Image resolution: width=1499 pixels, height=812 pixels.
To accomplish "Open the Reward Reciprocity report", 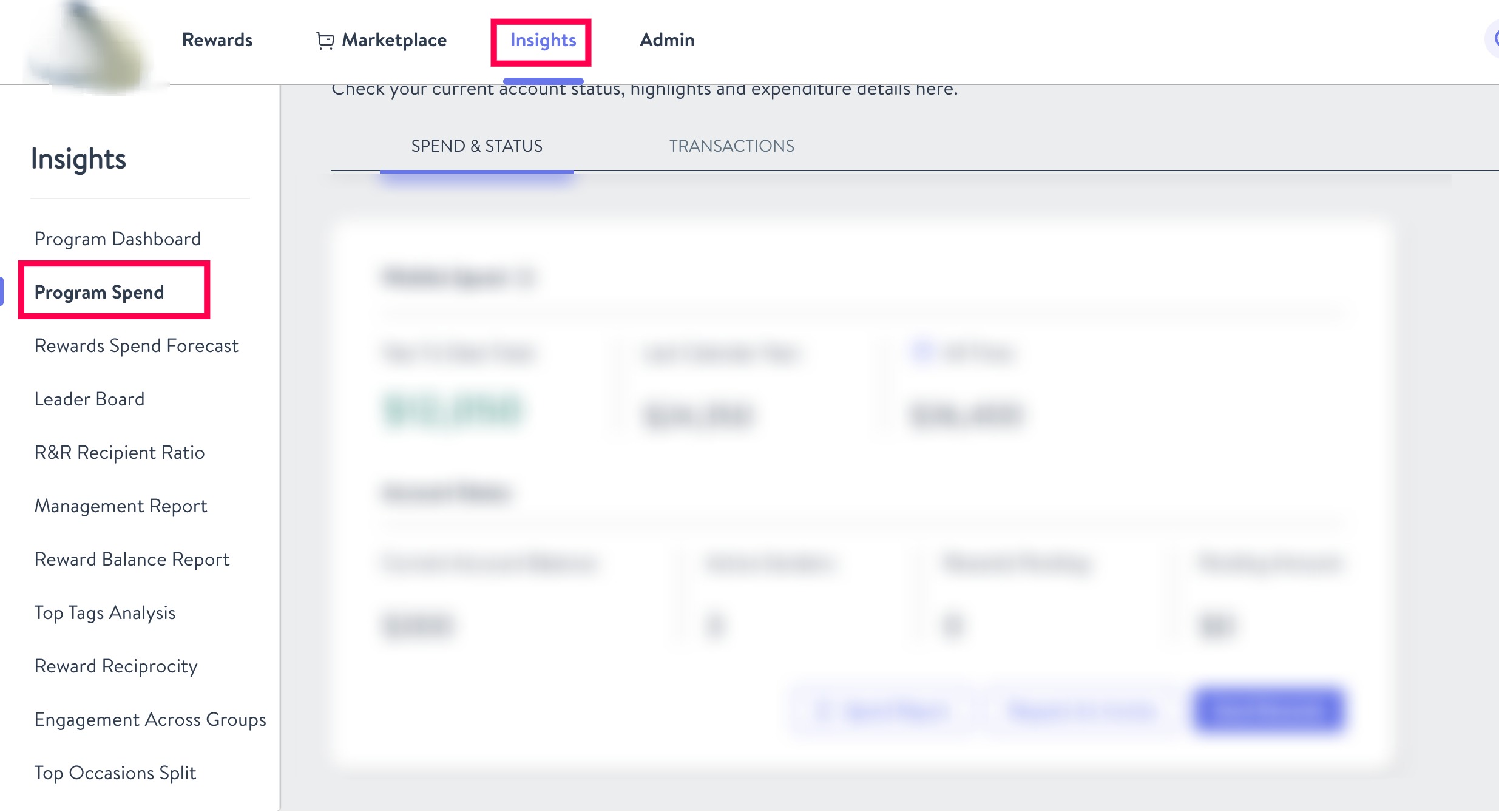I will [x=115, y=666].
